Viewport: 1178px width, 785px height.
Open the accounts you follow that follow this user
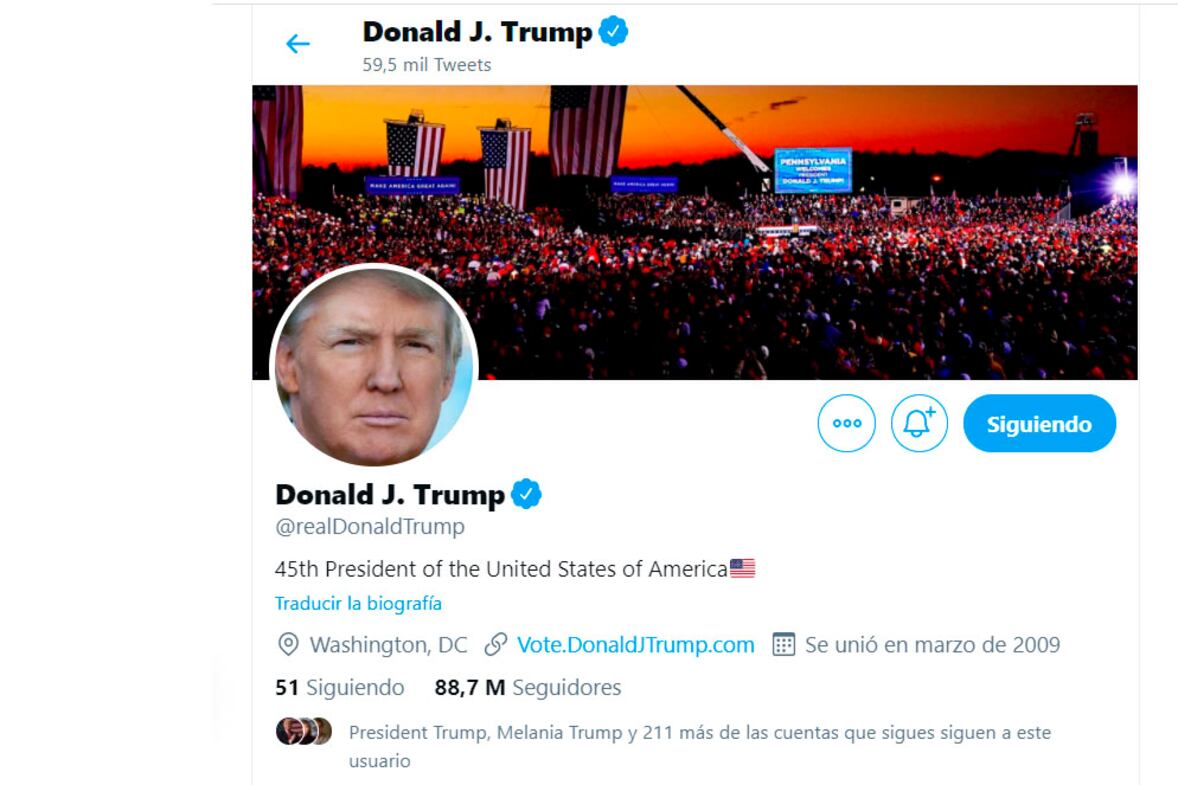tap(699, 746)
